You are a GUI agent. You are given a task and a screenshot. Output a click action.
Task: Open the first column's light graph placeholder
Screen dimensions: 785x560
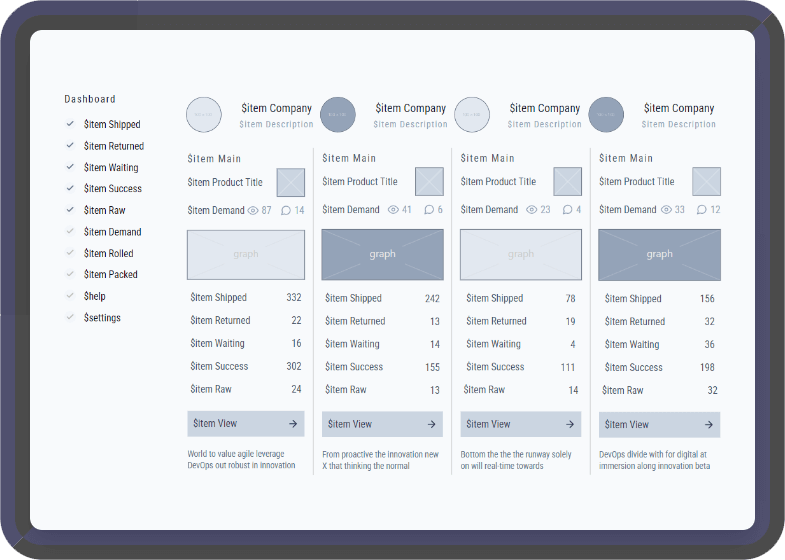(246, 255)
